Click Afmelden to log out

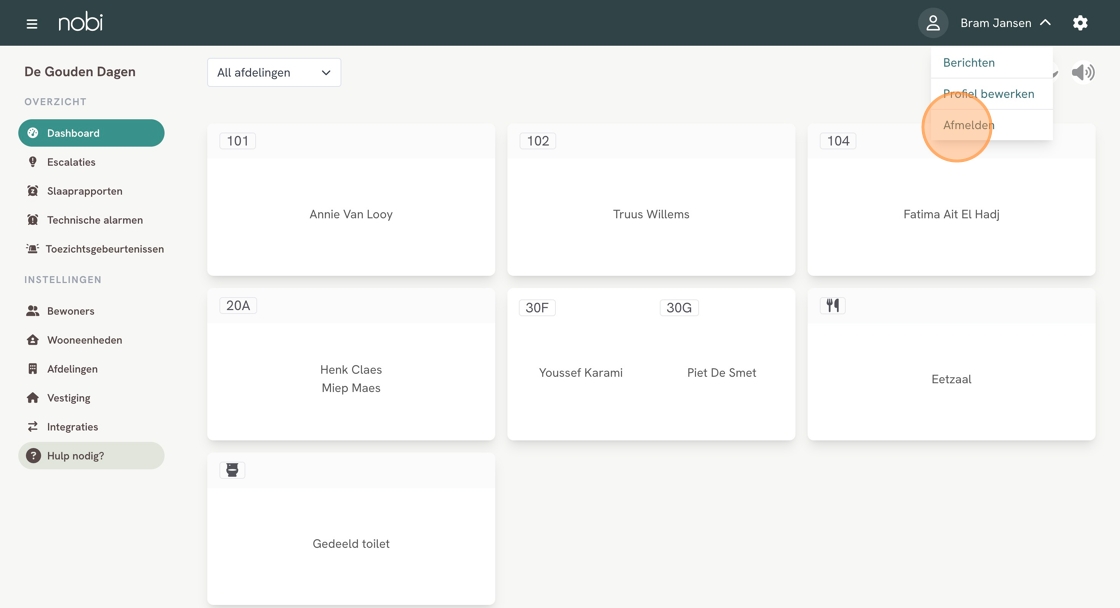tap(969, 125)
